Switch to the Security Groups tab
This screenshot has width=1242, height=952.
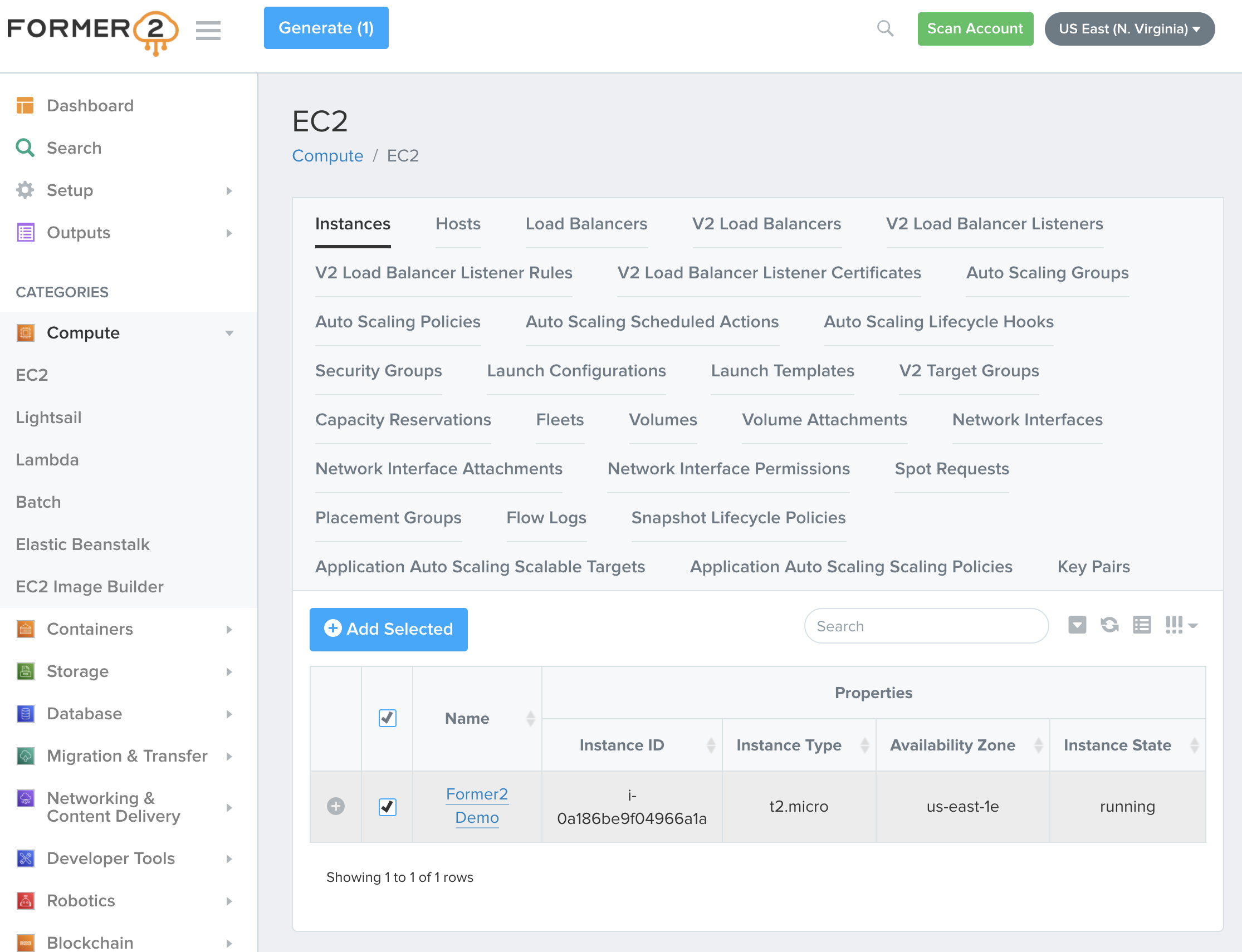click(x=378, y=371)
